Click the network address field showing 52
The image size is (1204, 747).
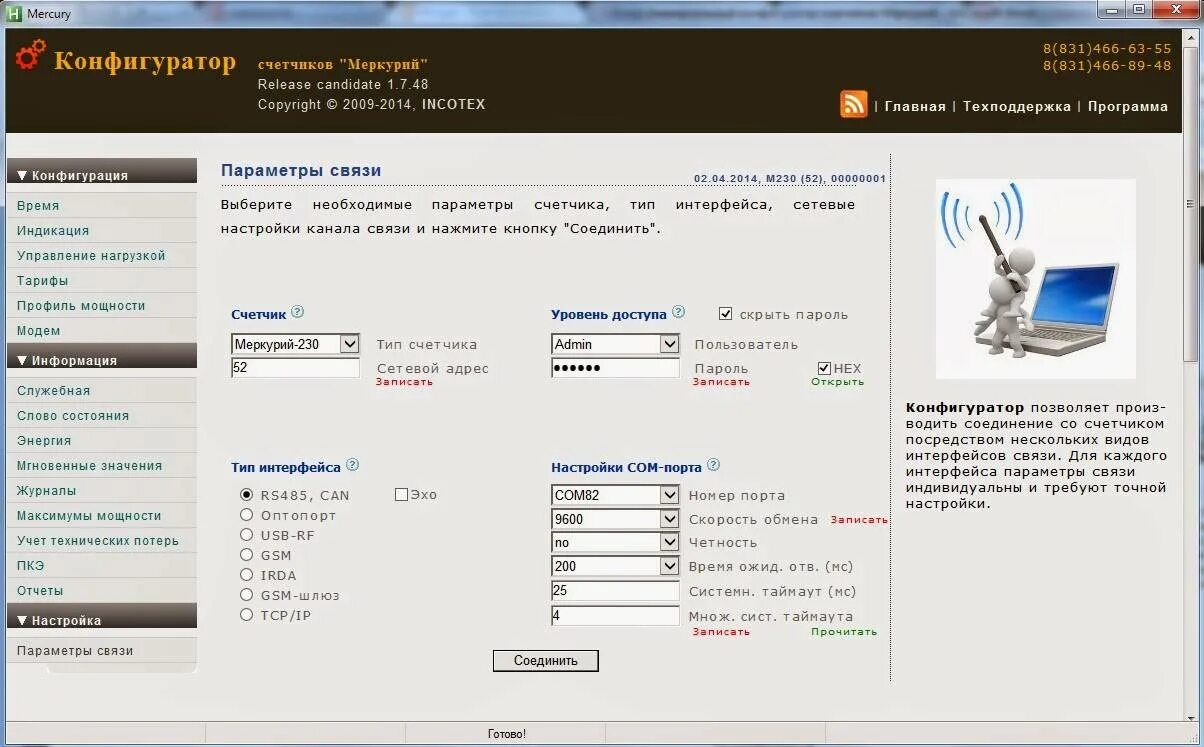[x=295, y=367]
